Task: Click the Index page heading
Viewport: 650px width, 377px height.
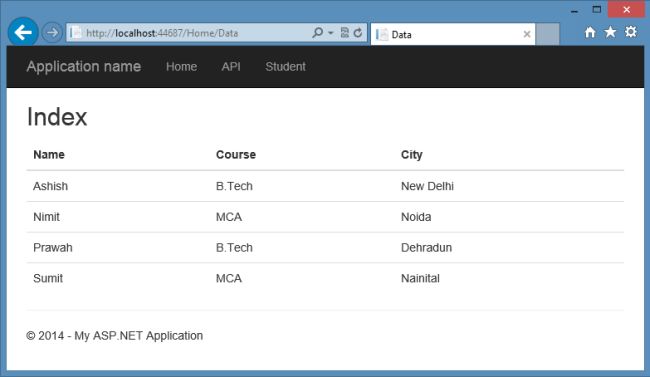Action: coord(57,117)
